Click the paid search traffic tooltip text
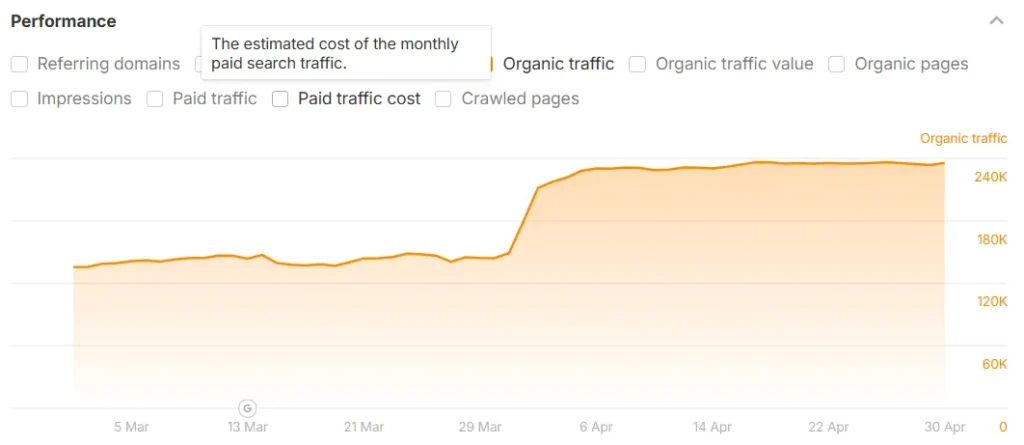1024x445 pixels. coord(335,54)
